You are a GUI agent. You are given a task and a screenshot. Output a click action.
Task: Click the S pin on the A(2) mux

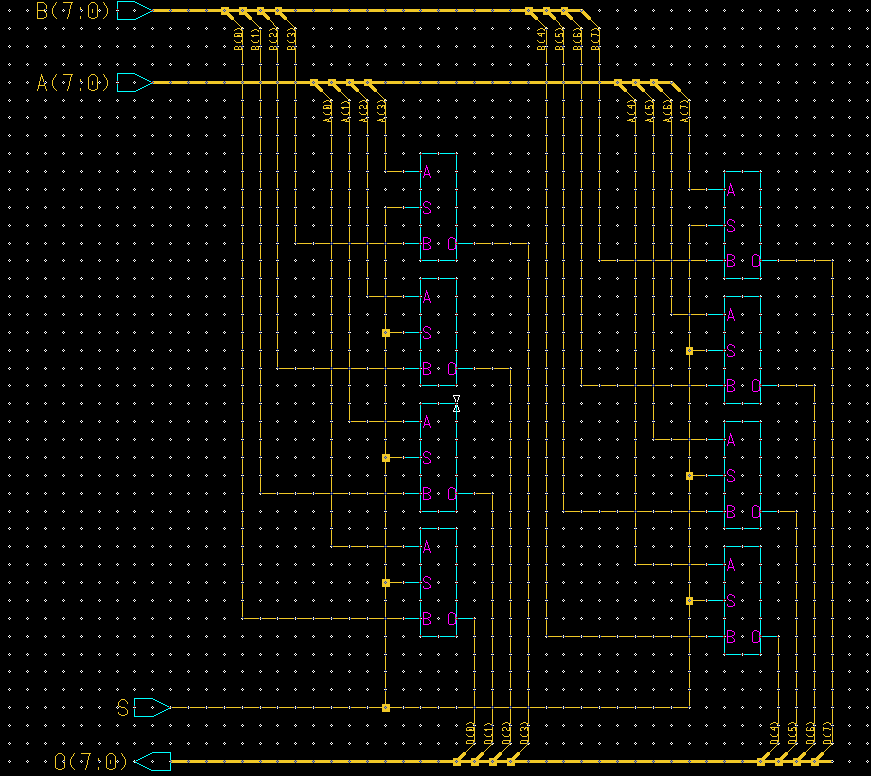(x=427, y=333)
